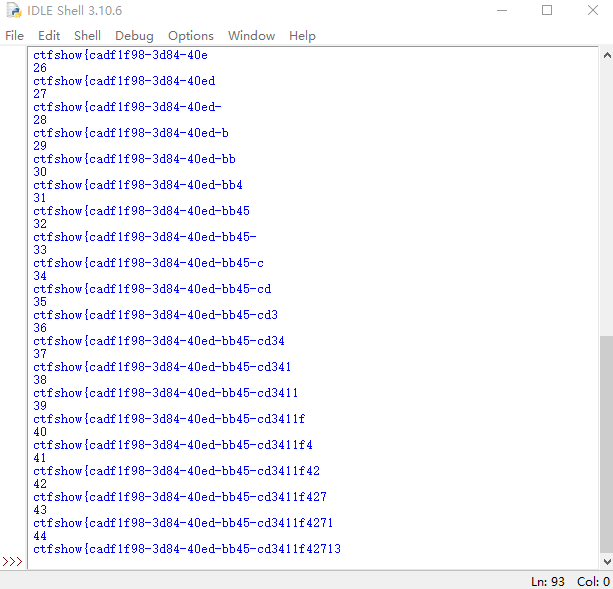Screen dimensions: 613x589
Task: Click the output number 29
Action: pos(40,146)
